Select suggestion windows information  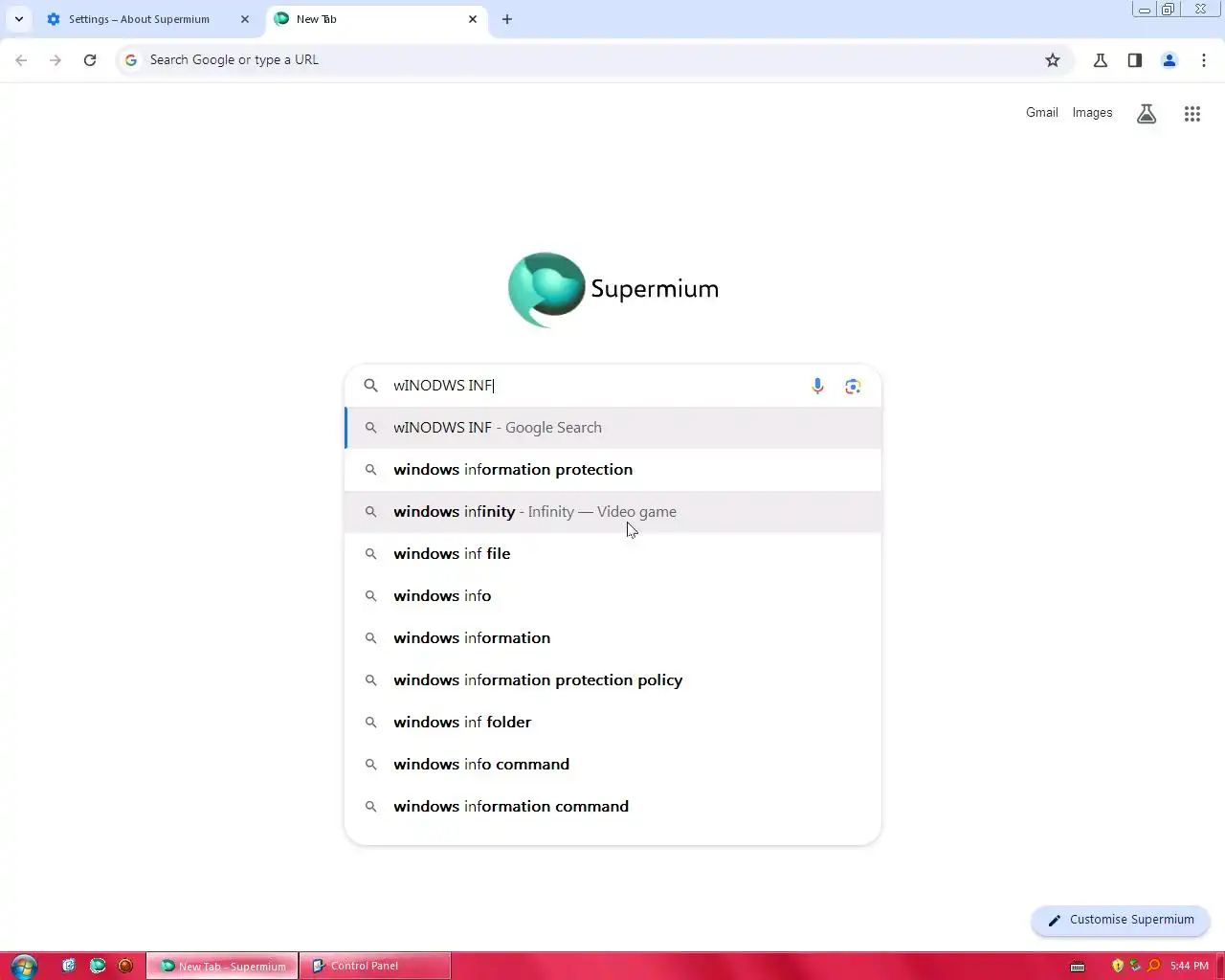(612, 638)
